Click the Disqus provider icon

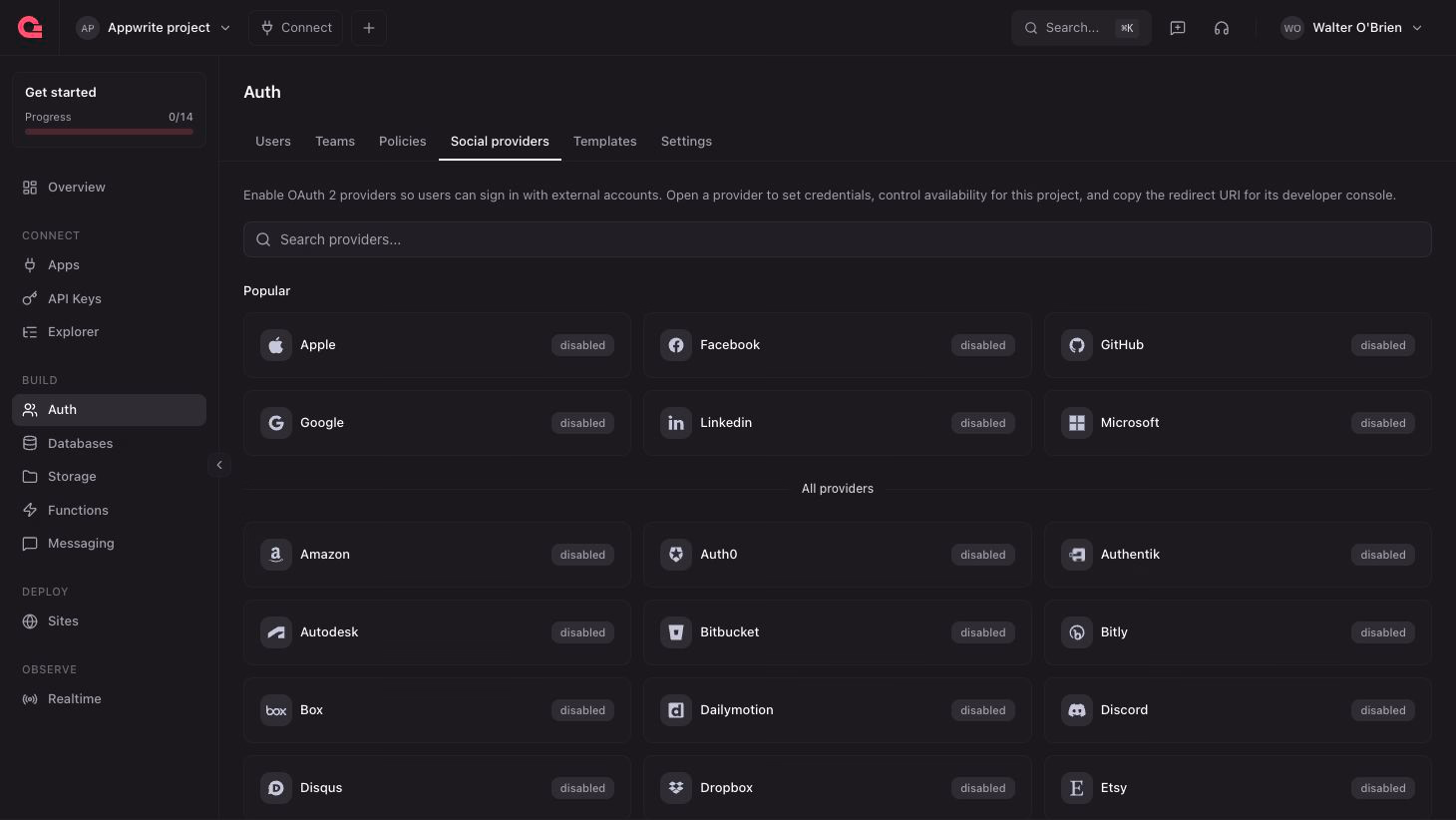click(276, 788)
